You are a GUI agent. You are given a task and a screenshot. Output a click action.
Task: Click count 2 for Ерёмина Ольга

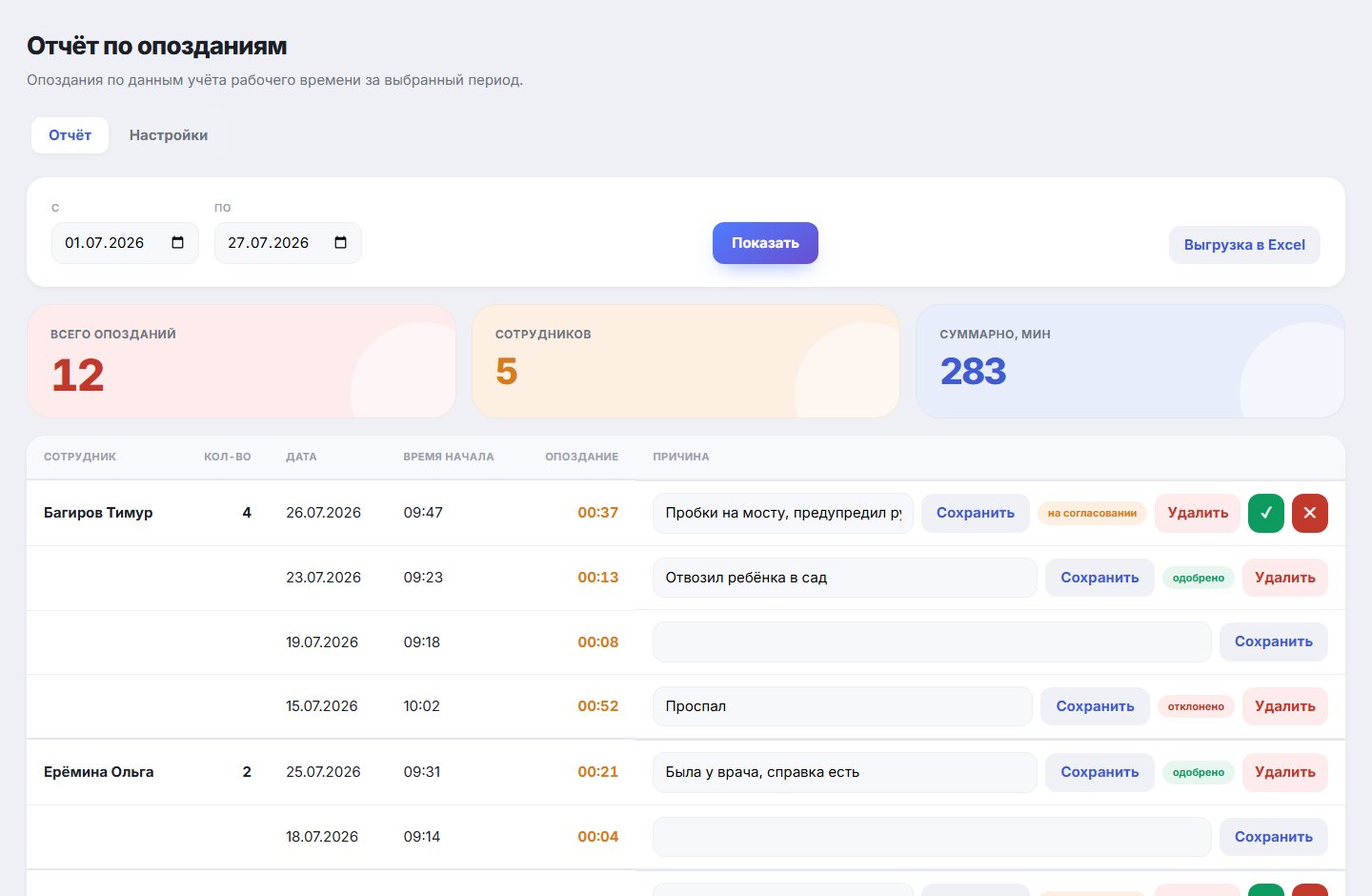(247, 772)
